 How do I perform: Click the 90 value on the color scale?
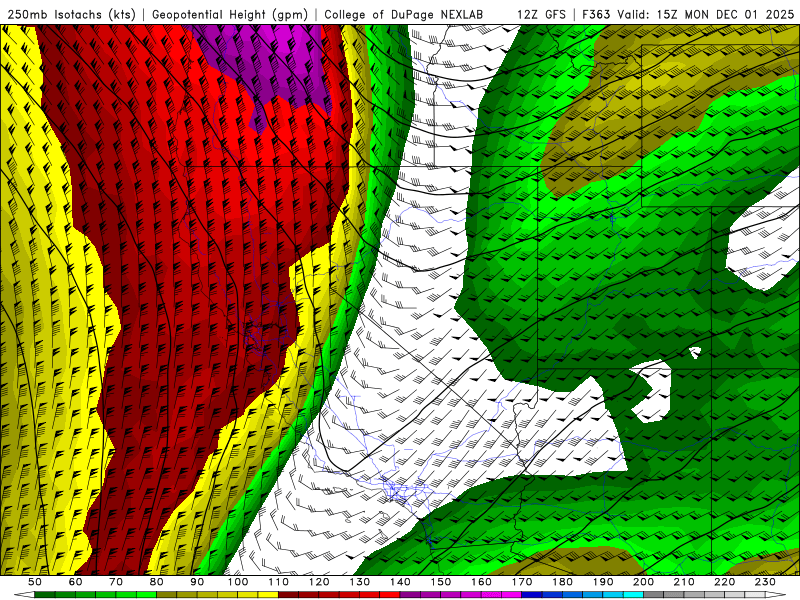(x=197, y=582)
